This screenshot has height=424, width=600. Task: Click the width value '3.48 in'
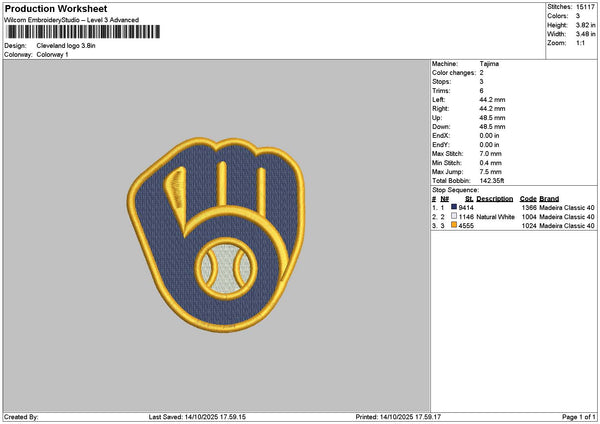[585, 34]
